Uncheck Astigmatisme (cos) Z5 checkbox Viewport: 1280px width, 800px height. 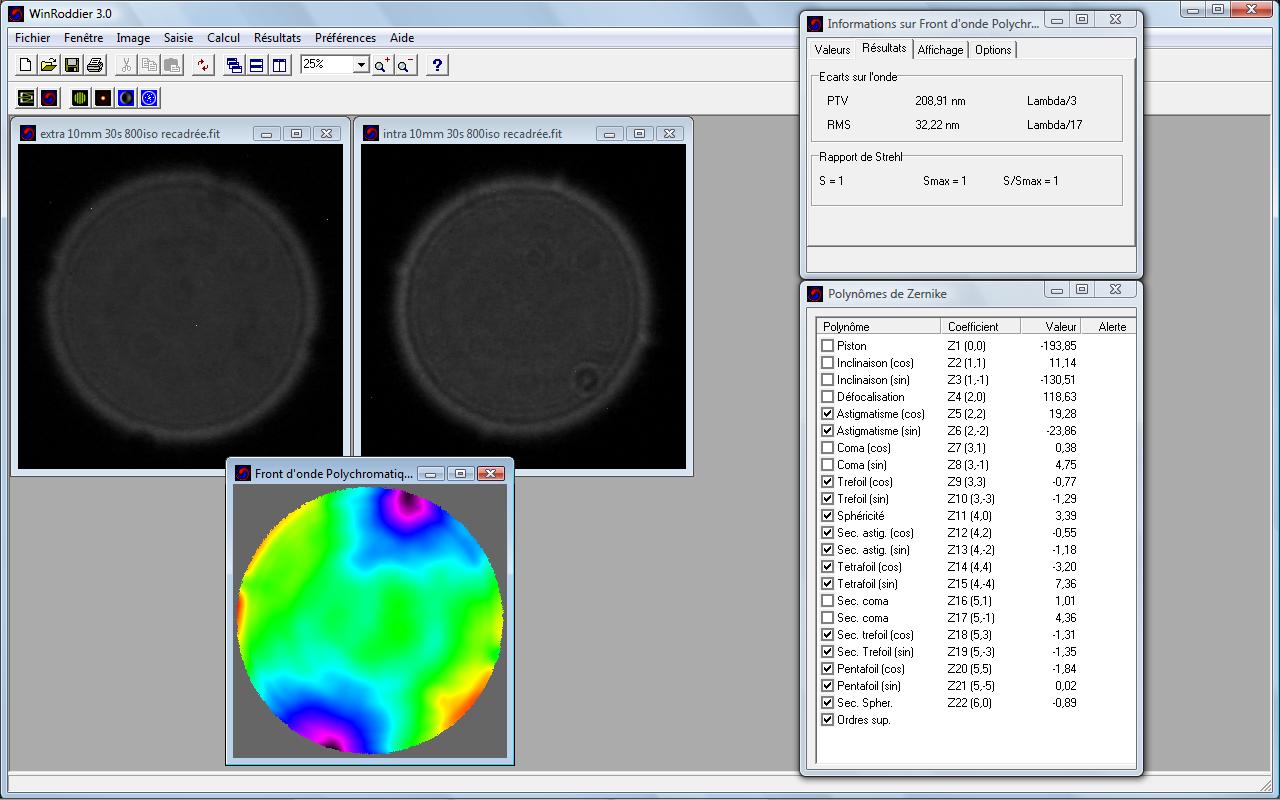[827, 414]
